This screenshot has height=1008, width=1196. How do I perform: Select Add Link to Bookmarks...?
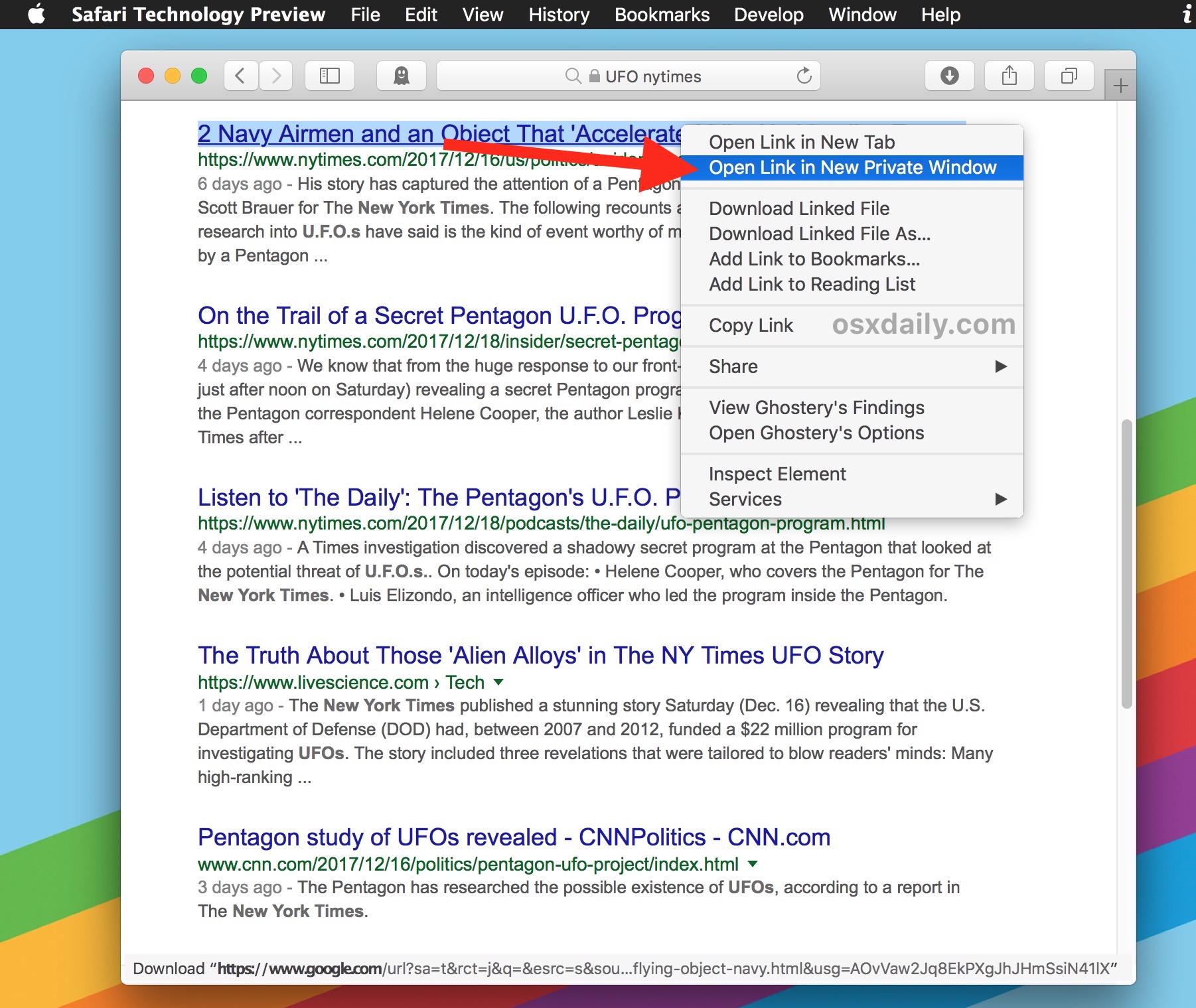click(852, 259)
